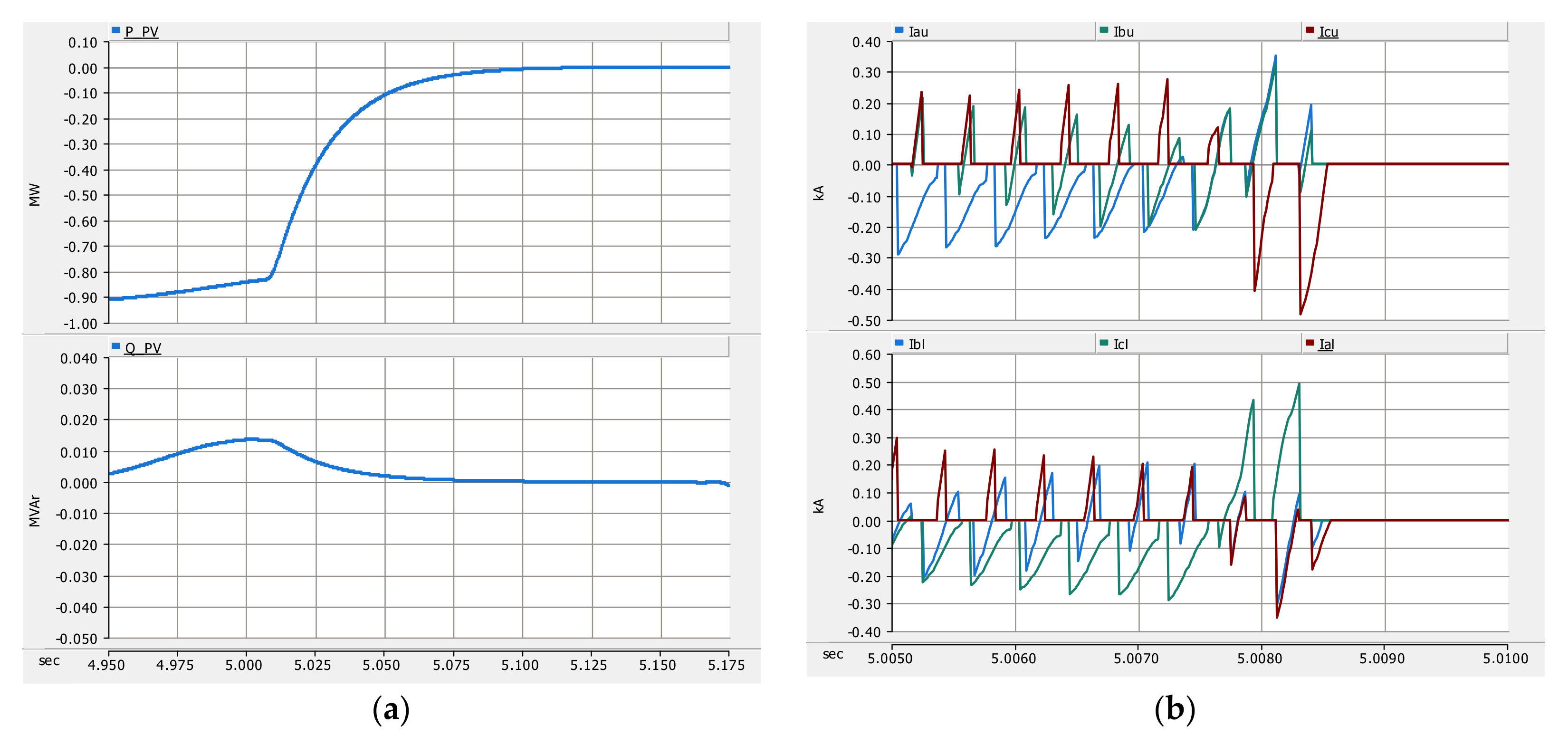Click the green Icl color marker

tap(1104, 343)
